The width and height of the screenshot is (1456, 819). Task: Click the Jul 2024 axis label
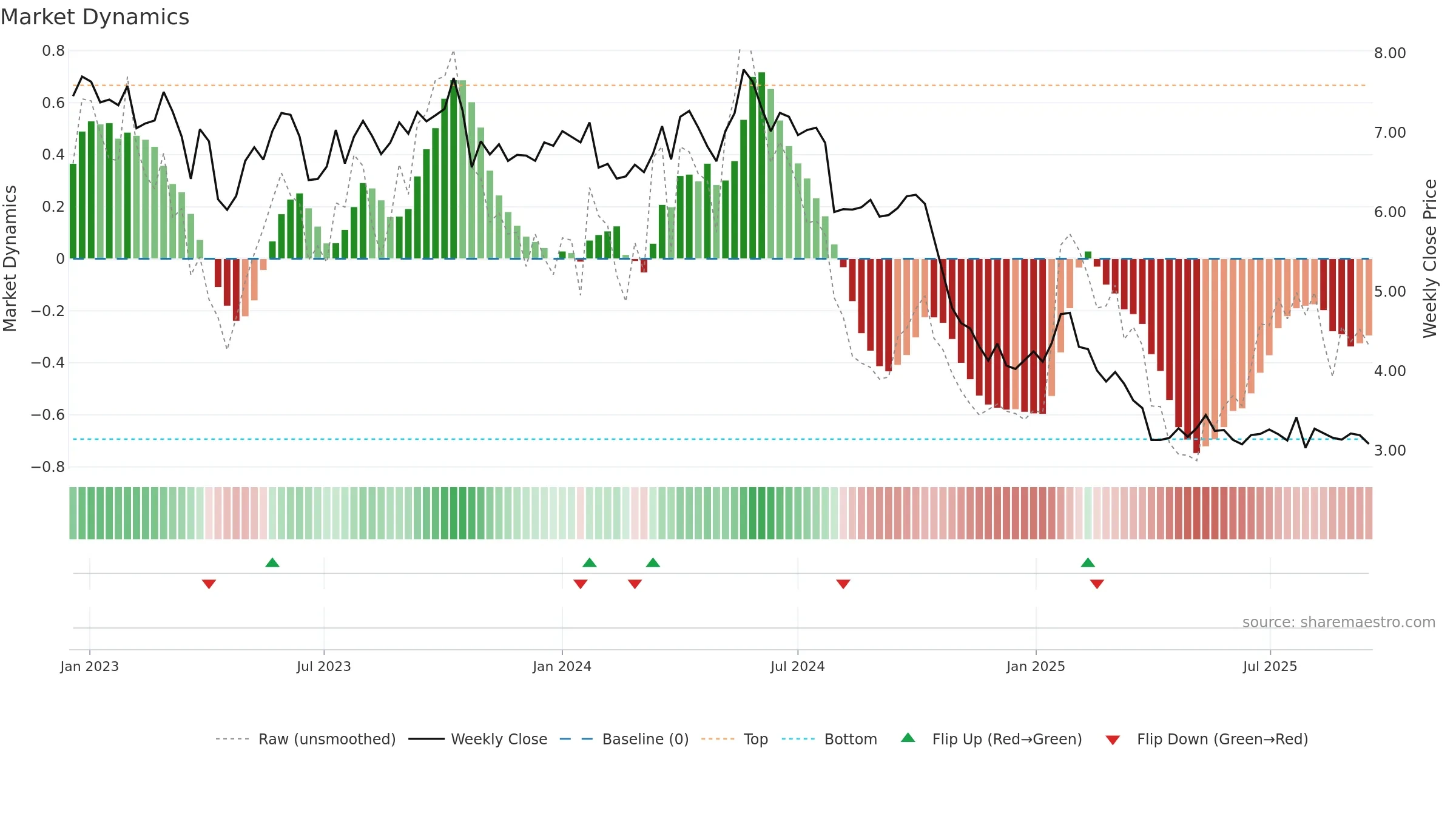pyautogui.click(x=798, y=666)
